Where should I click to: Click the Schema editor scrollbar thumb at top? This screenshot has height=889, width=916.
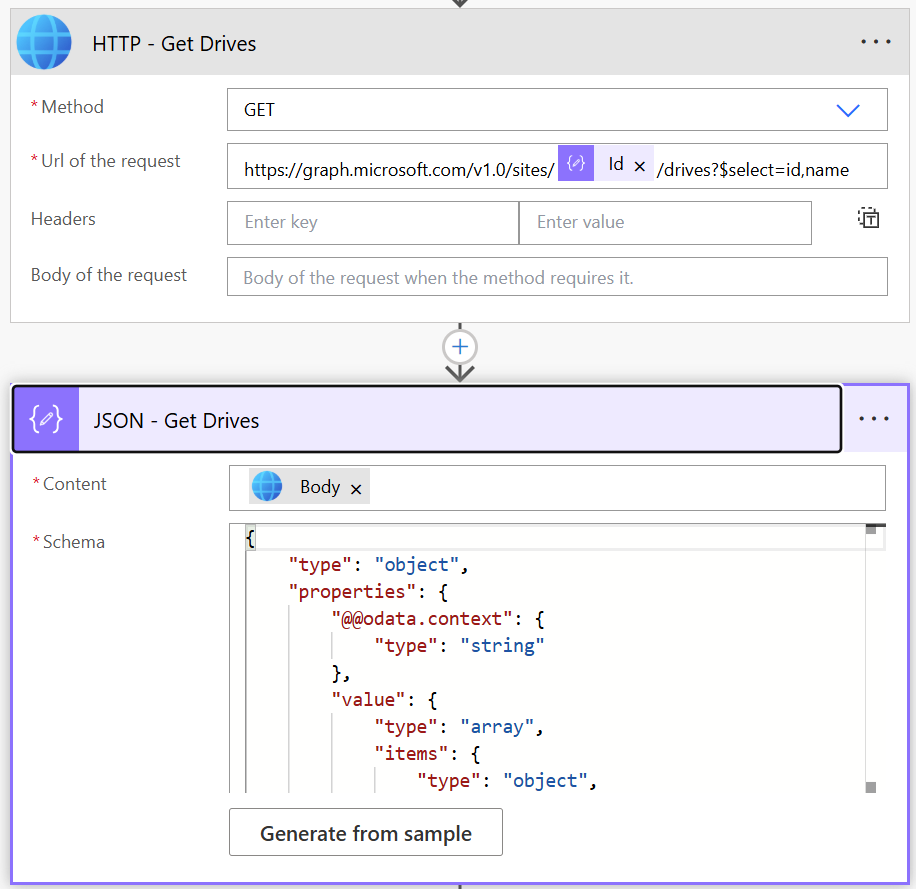coord(870,530)
